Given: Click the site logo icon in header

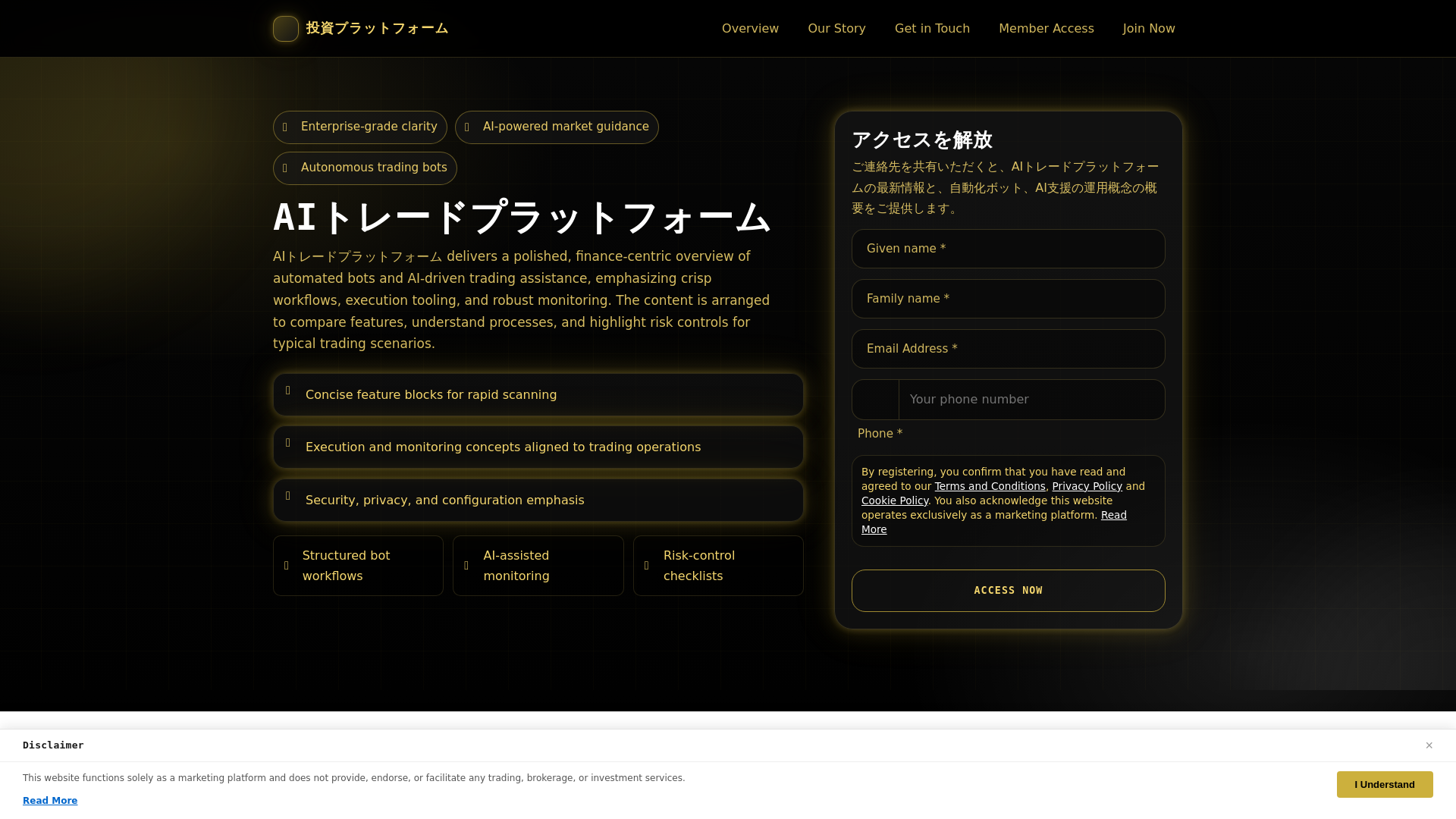Looking at the screenshot, I should point(286,29).
